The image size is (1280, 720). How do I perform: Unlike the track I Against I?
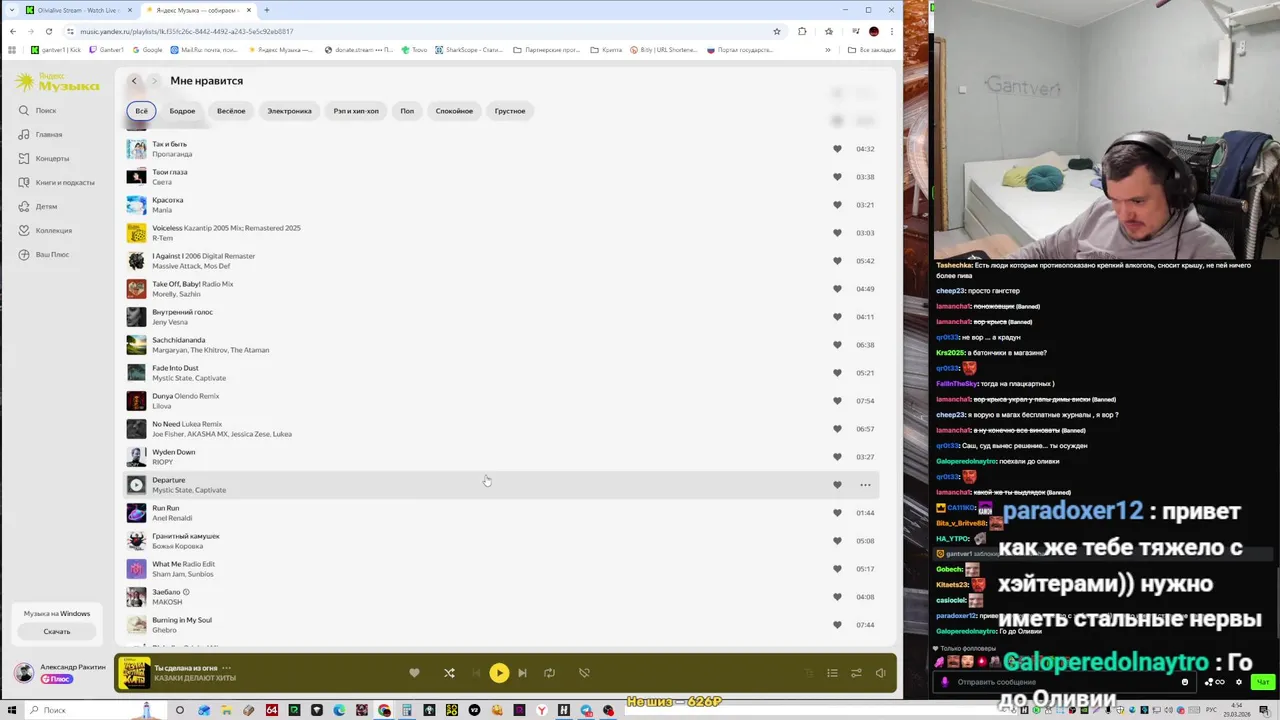[x=837, y=261]
